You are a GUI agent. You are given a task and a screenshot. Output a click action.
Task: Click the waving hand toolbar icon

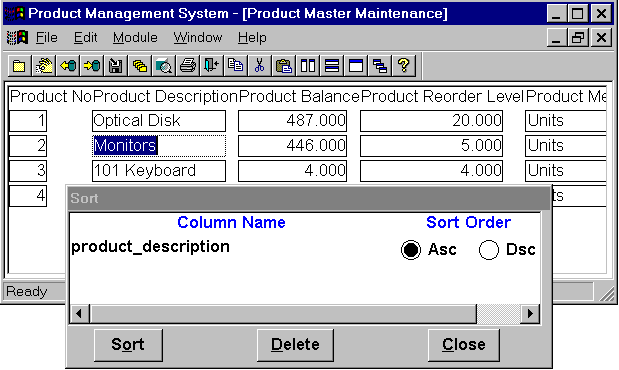44,66
